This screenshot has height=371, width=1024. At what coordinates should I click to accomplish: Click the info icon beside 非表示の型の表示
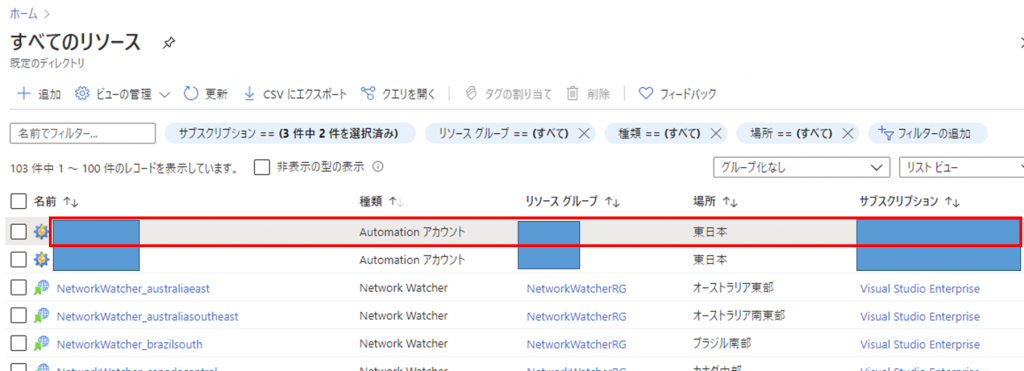(377, 167)
